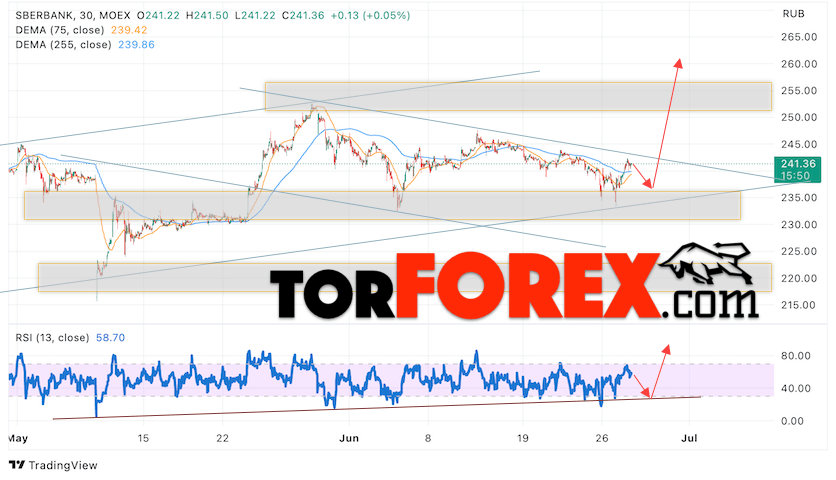The height and width of the screenshot is (480, 836).
Task: Click the +0.13 (+0.05%) change value
Action: pos(370,15)
